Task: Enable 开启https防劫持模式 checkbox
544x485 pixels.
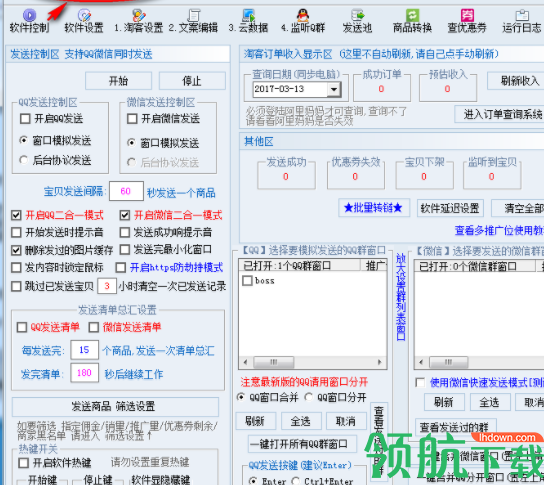Action: (x=121, y=267)
